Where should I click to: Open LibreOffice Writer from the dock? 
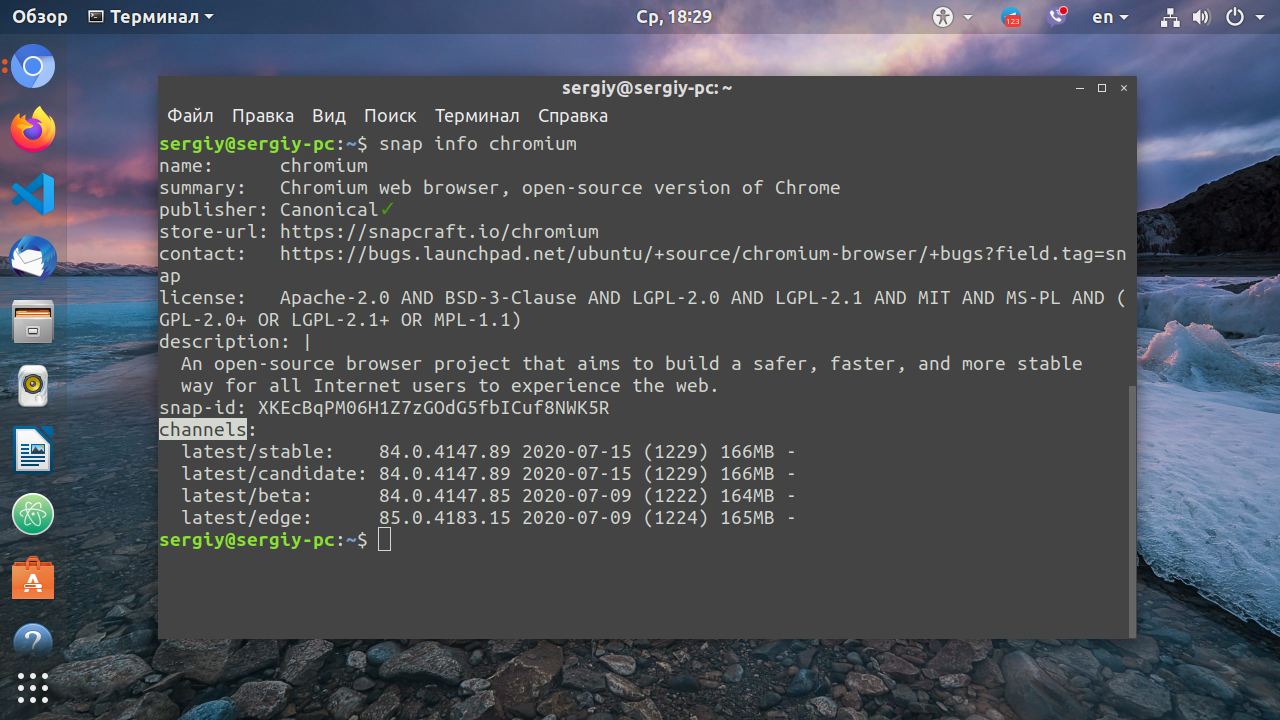(33, 450)
